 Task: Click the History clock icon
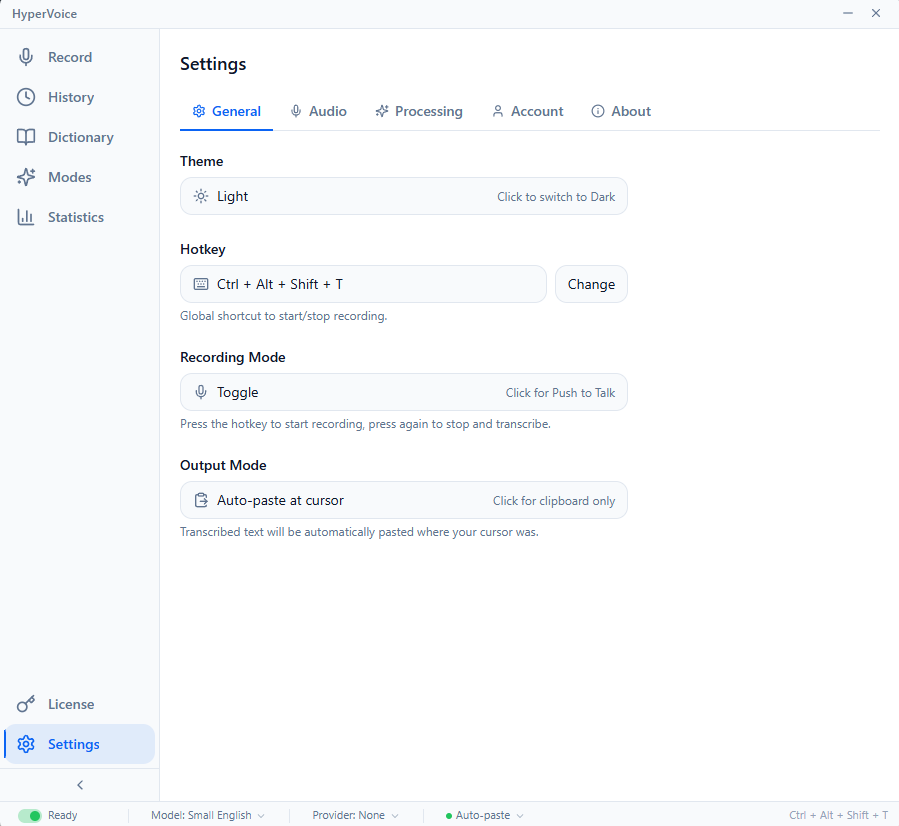click(x=26, y=97)
